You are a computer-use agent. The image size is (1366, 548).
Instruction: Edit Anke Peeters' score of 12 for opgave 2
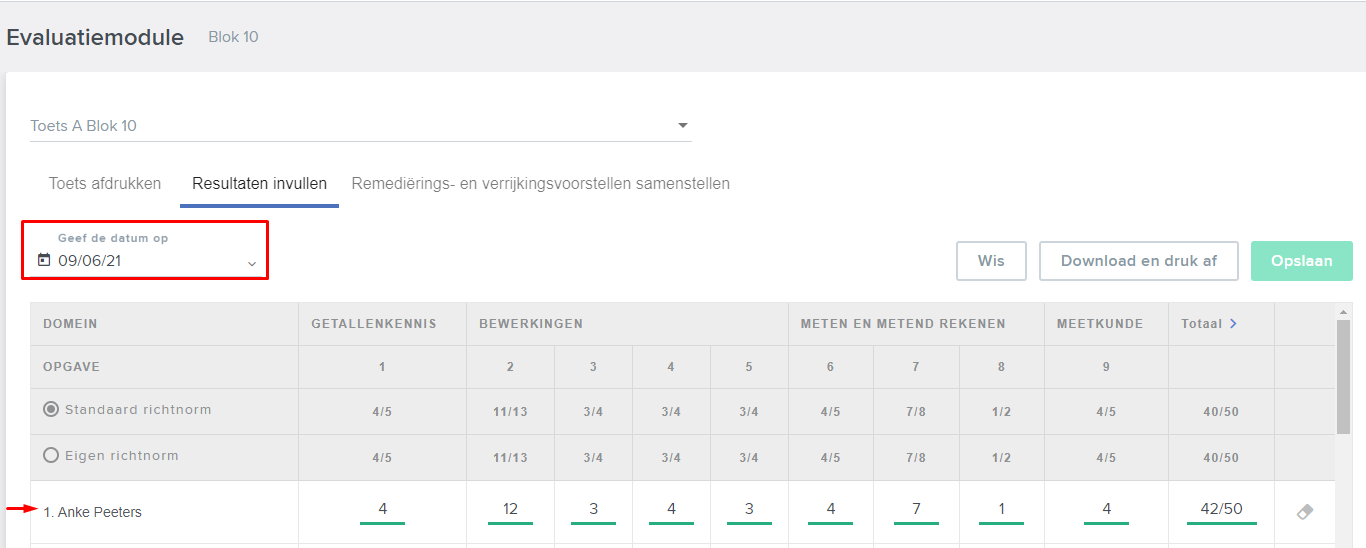click(510, 510)
